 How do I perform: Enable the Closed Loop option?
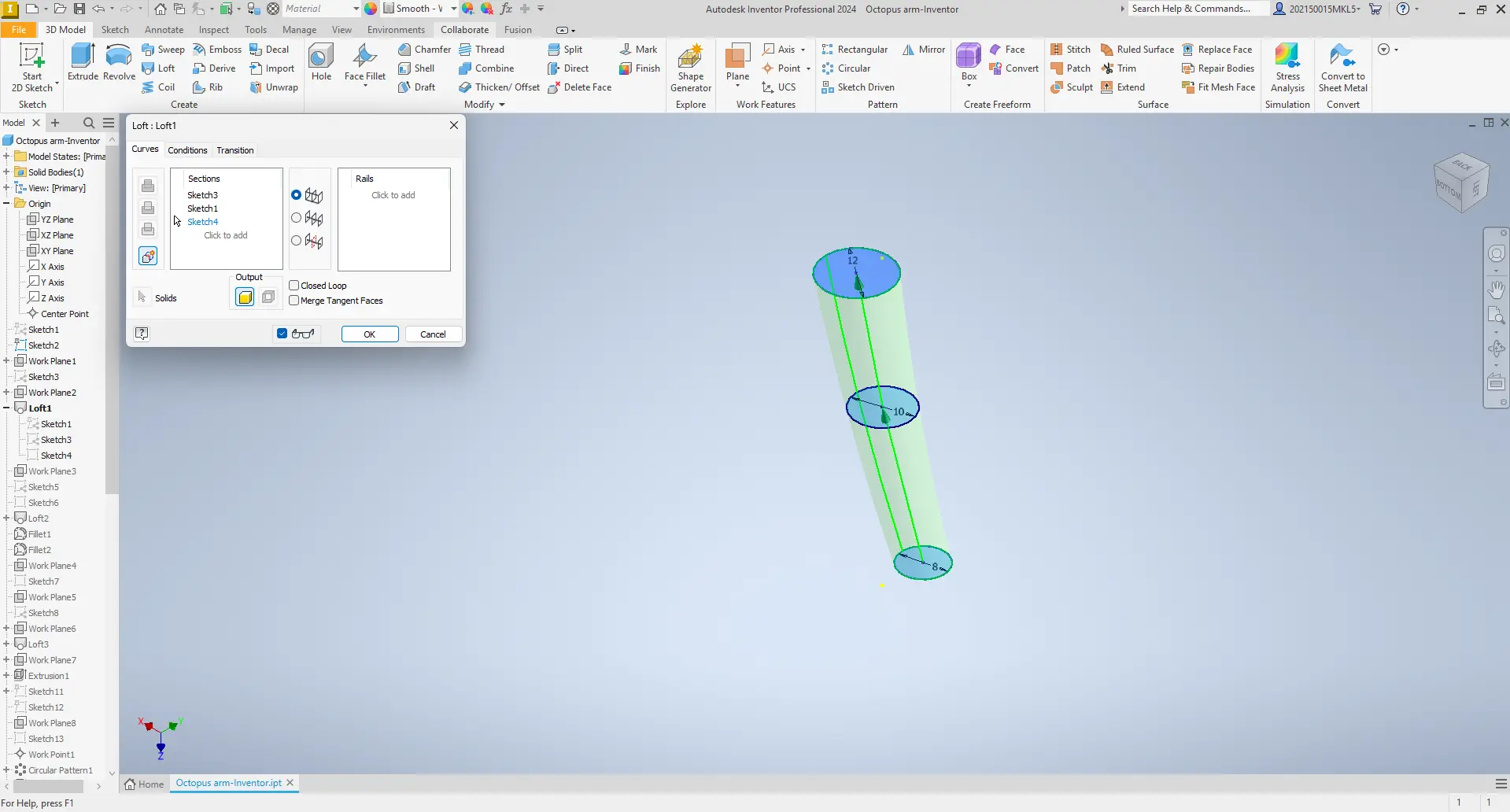point(294,285)
